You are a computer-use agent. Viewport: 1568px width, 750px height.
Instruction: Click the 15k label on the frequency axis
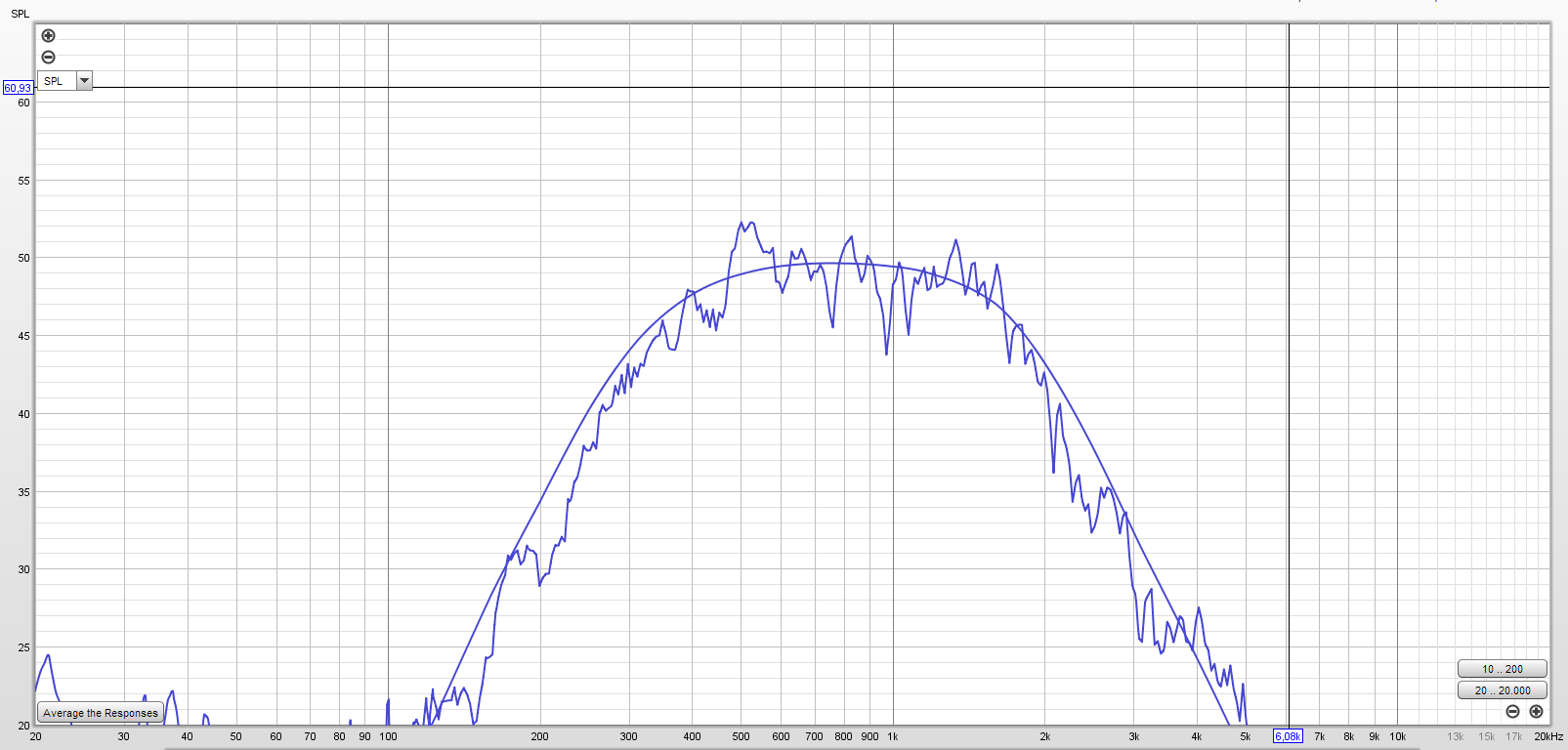[1487, 736]
